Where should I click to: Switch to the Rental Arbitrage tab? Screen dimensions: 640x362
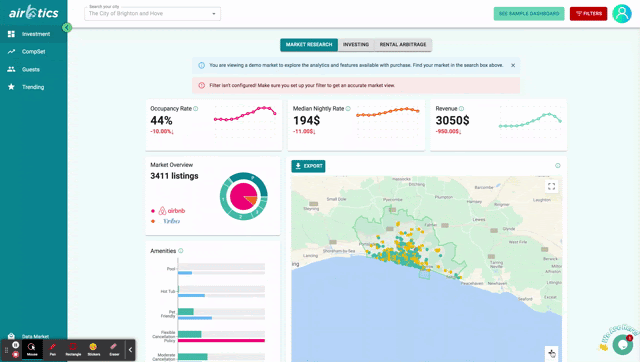pos(403,44)
